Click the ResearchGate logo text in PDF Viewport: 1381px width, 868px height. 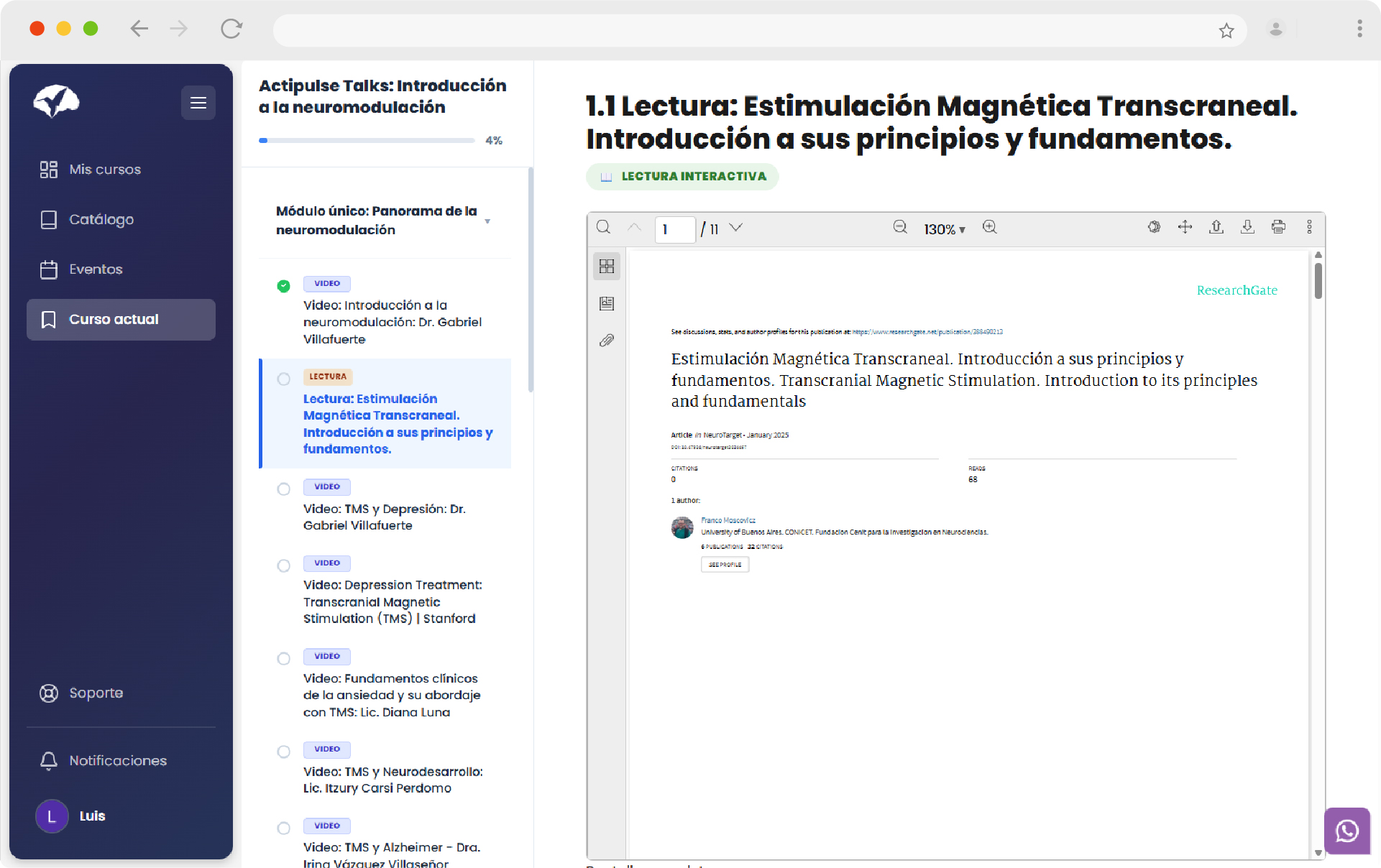click(x=1237, y=290)
